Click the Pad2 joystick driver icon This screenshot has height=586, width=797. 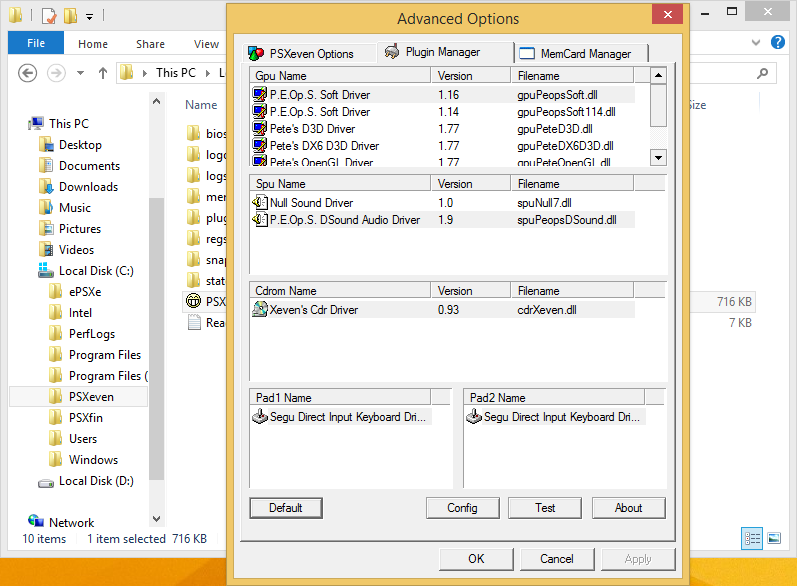point(474,416)
